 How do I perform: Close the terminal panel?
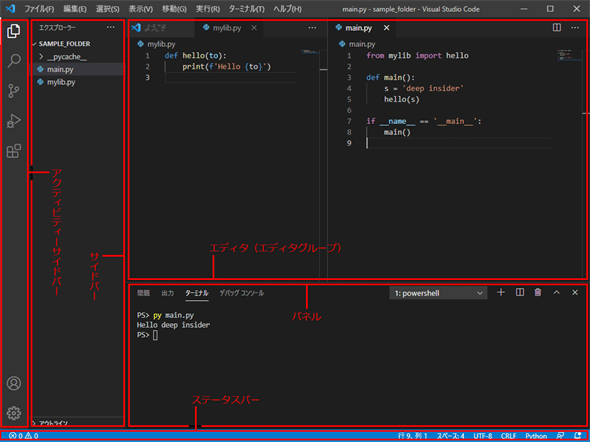click(x=575, y=292)
